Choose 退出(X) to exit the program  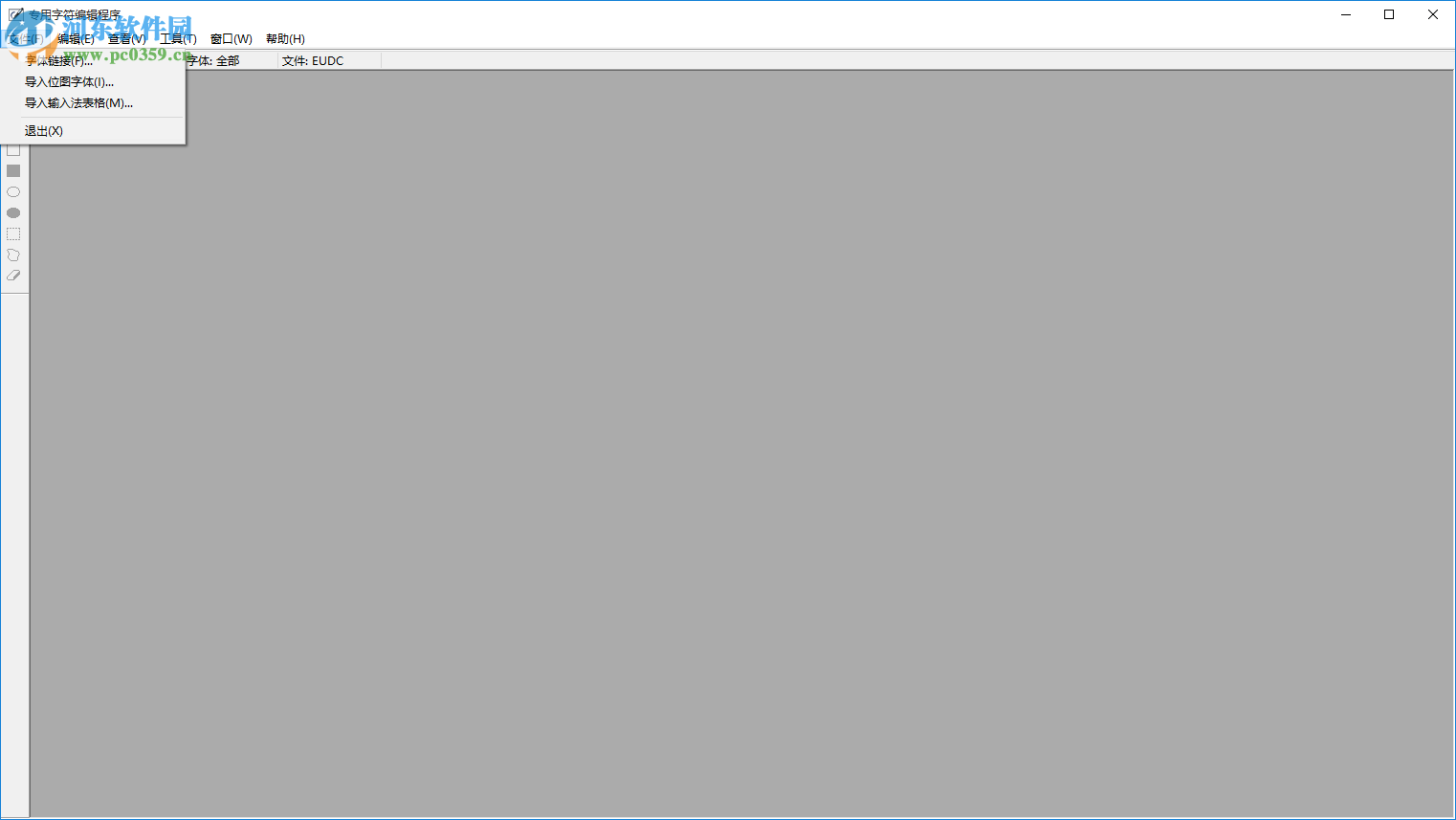(94, 131)
